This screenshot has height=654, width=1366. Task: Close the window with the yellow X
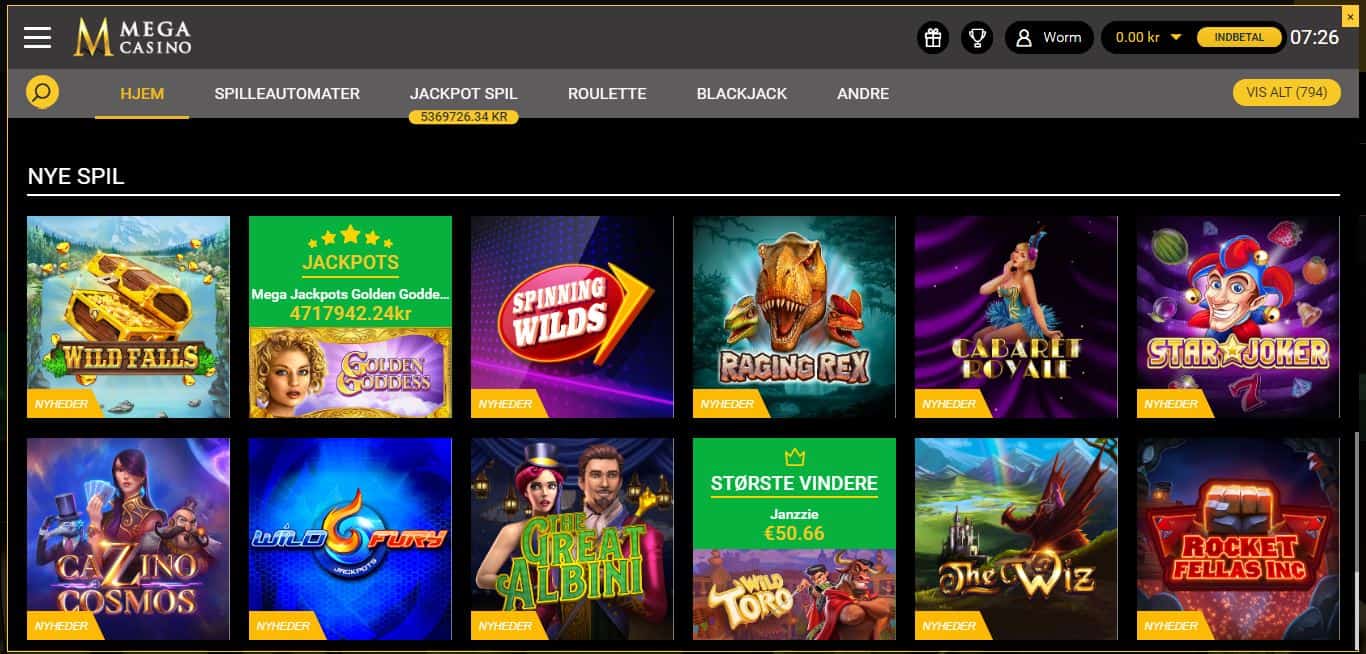pos(1351,15)
